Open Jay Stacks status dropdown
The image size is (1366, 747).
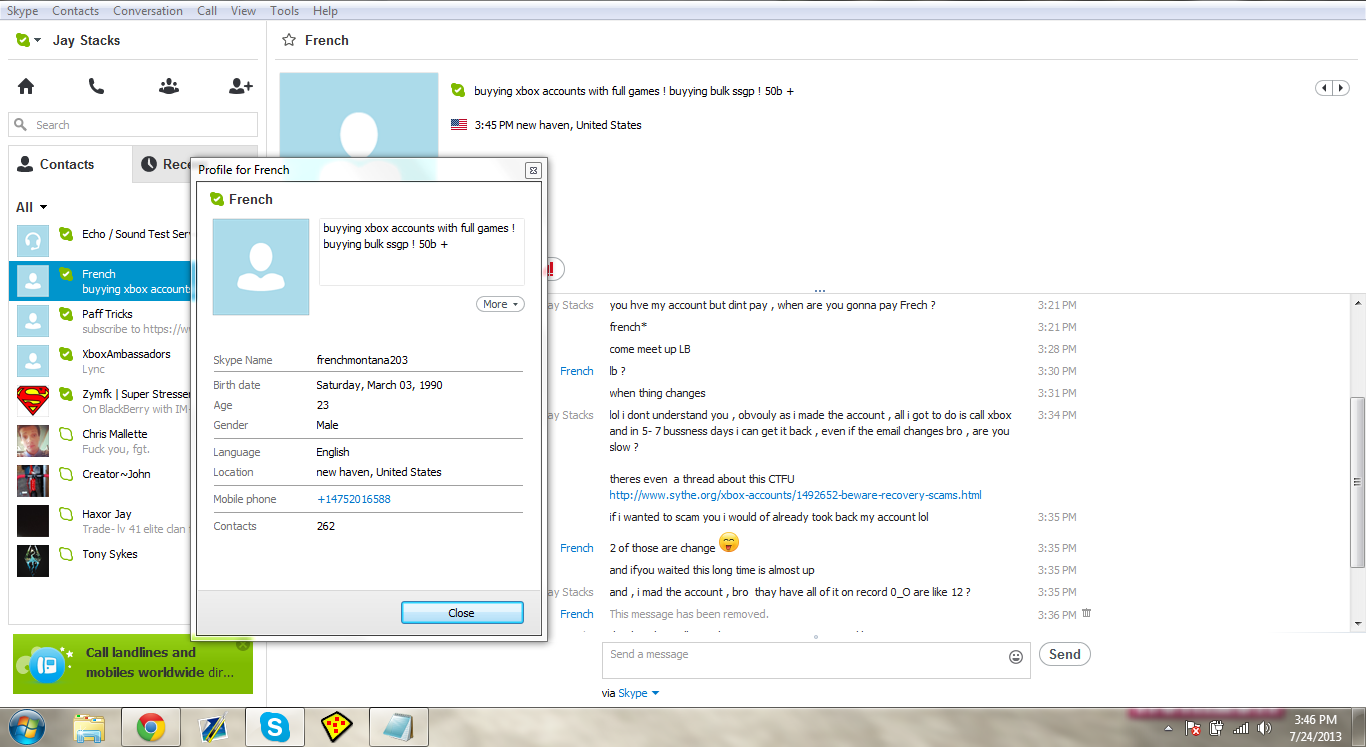coord(37,41)
